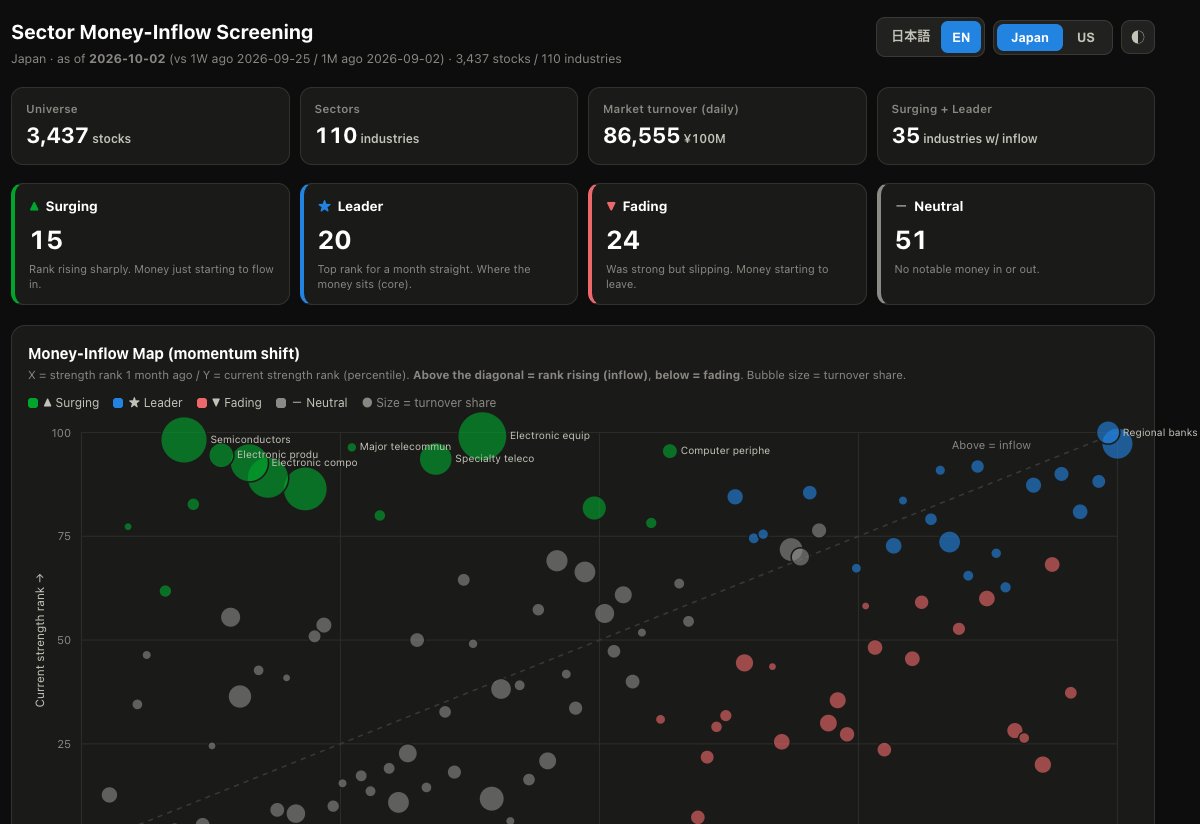Click the 'Size = turnover share' legend item

pos(429,403)
